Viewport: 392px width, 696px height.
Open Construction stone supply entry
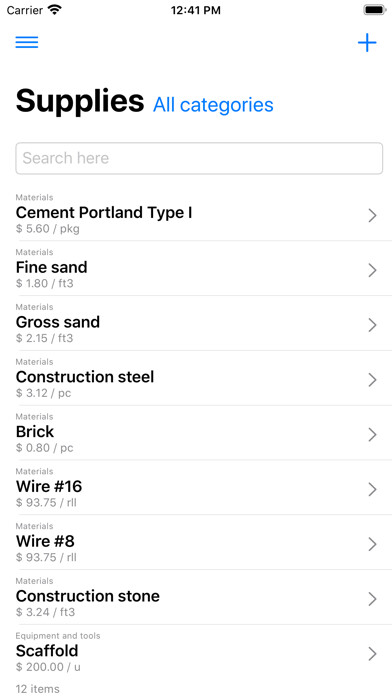196,597
